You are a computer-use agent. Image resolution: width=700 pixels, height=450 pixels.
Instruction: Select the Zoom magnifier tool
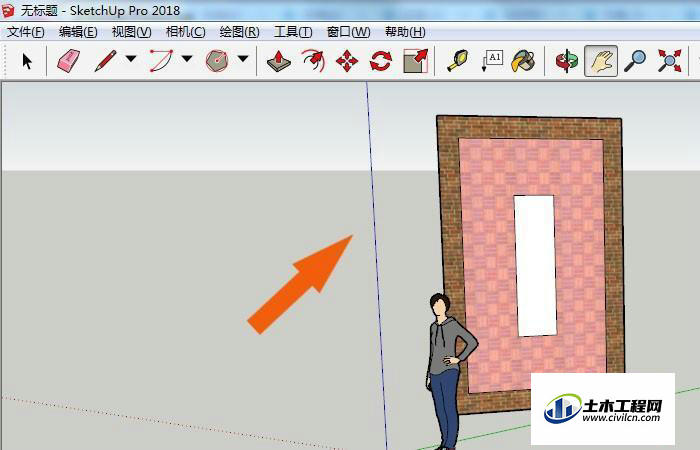pyautogui.click(x=635, y=61)
